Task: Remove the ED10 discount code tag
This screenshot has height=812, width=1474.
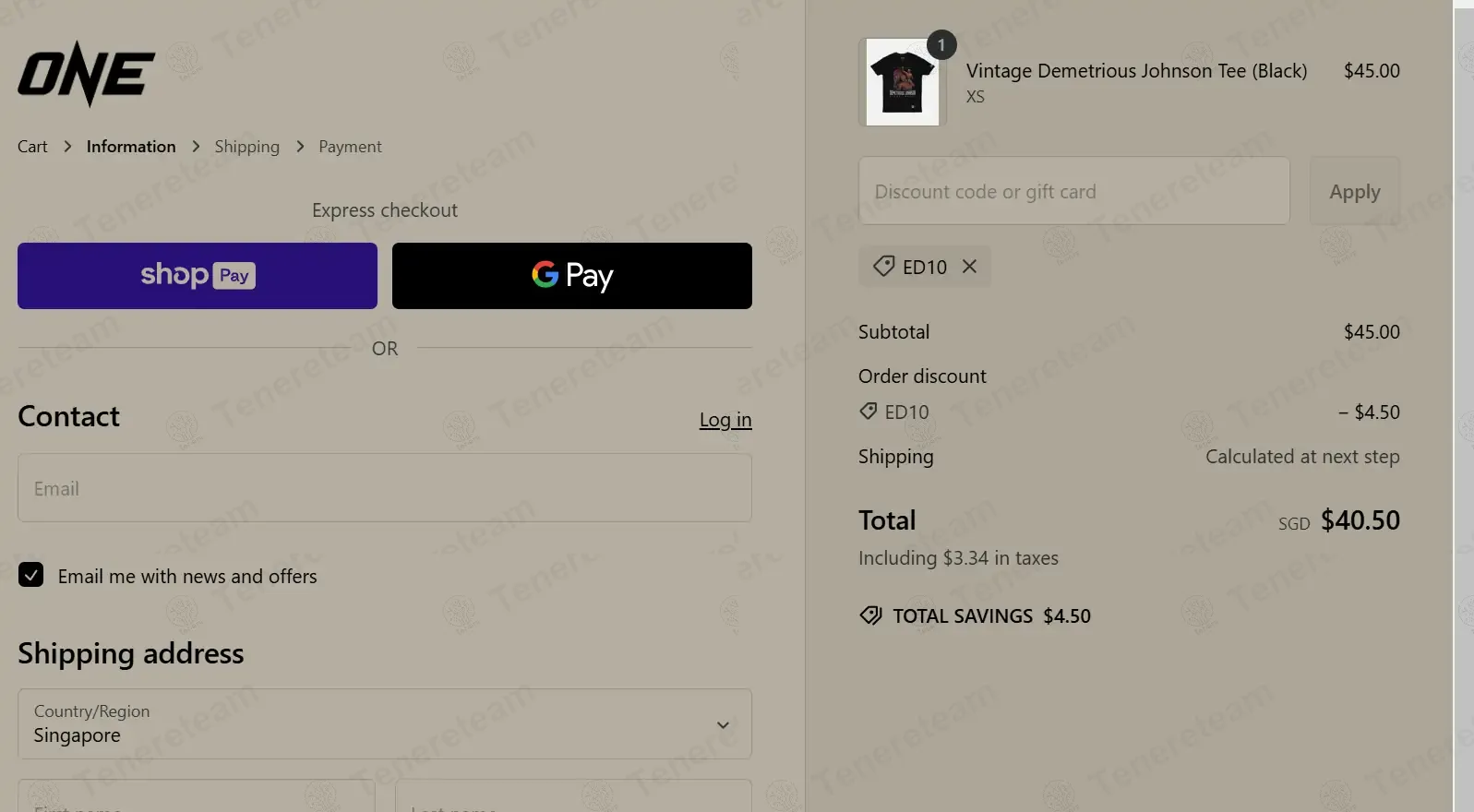Action: coord(969,267)
